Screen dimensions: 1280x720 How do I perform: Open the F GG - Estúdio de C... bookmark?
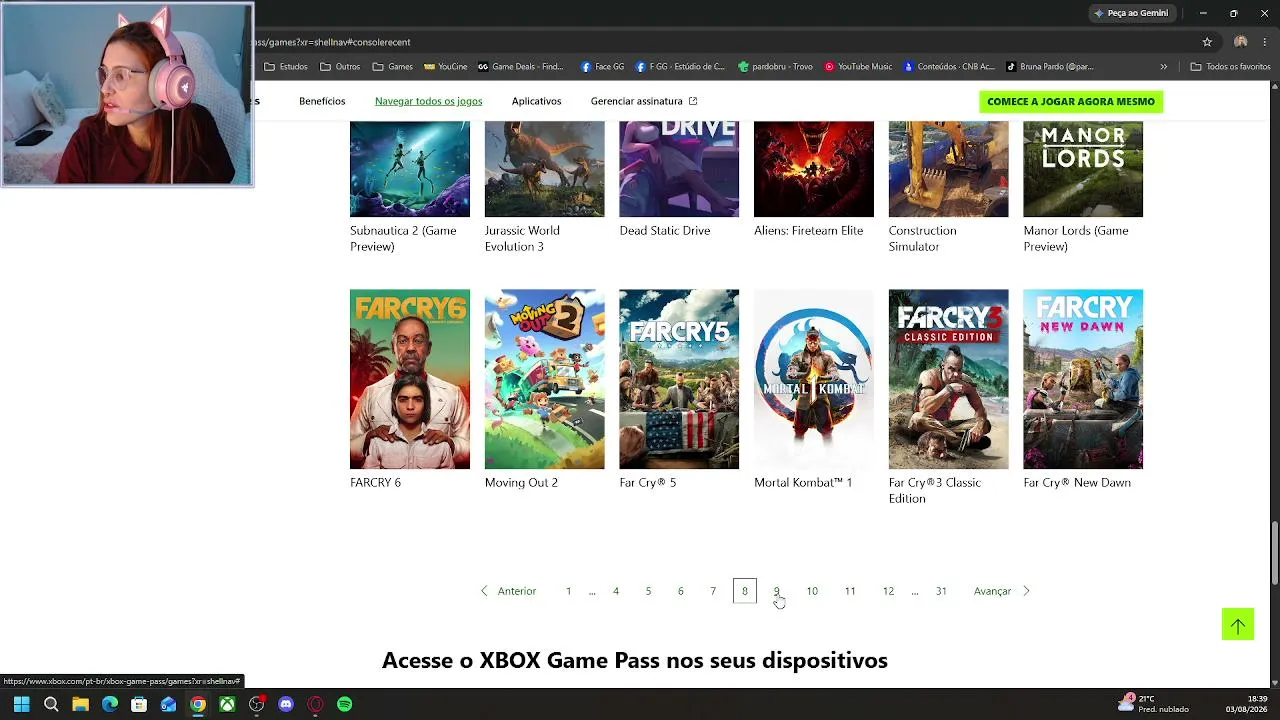click(x=680, y=67)
